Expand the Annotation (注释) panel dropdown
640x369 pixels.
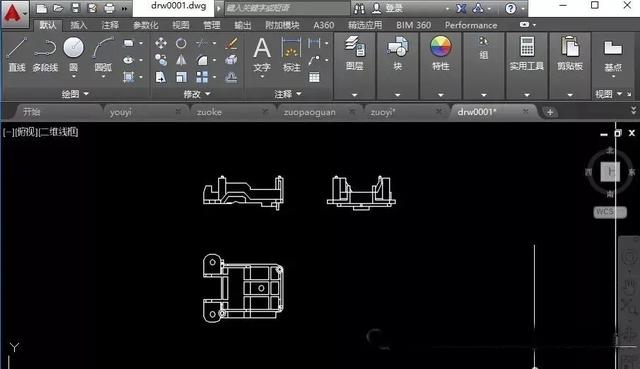point(288,94)
